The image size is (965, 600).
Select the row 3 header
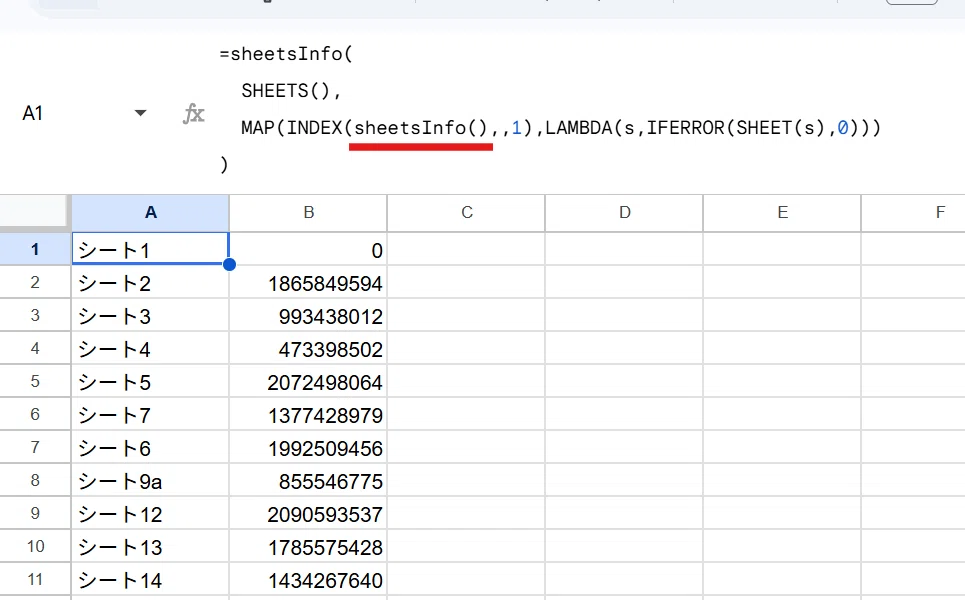pos(35,315)
